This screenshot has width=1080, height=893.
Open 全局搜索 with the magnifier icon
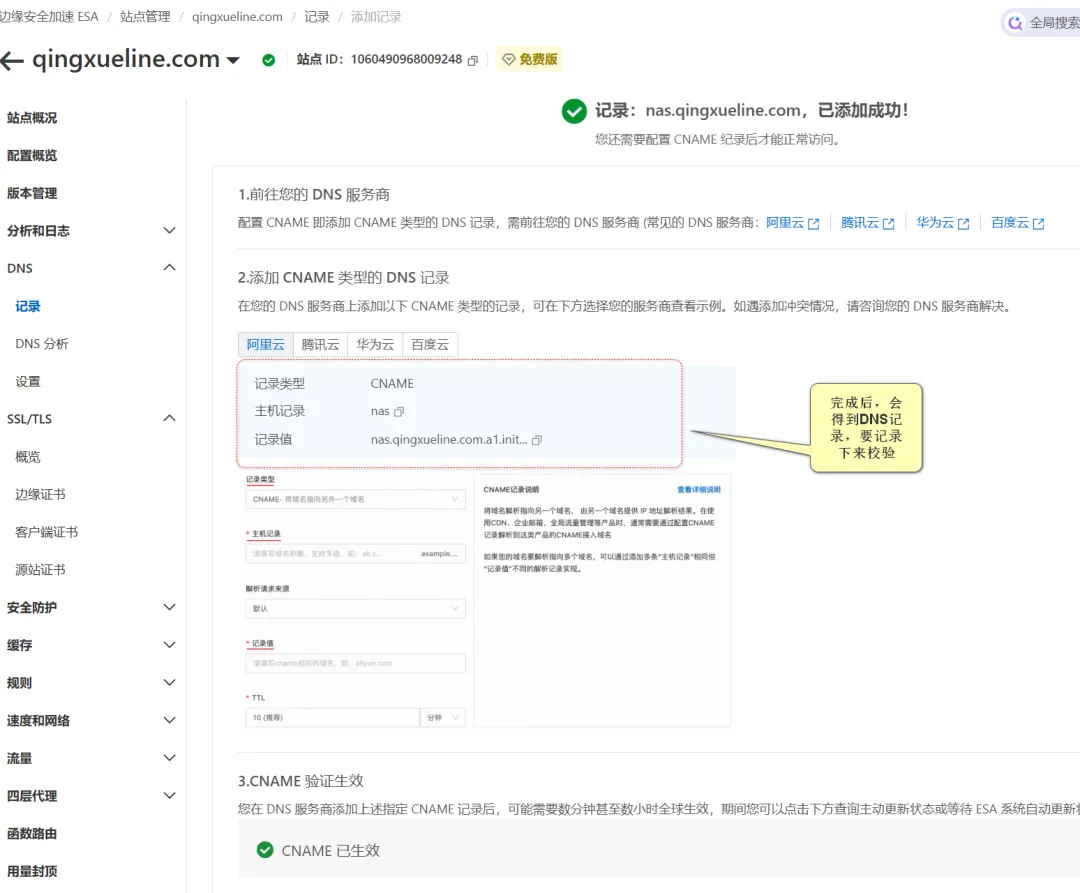1016,21
